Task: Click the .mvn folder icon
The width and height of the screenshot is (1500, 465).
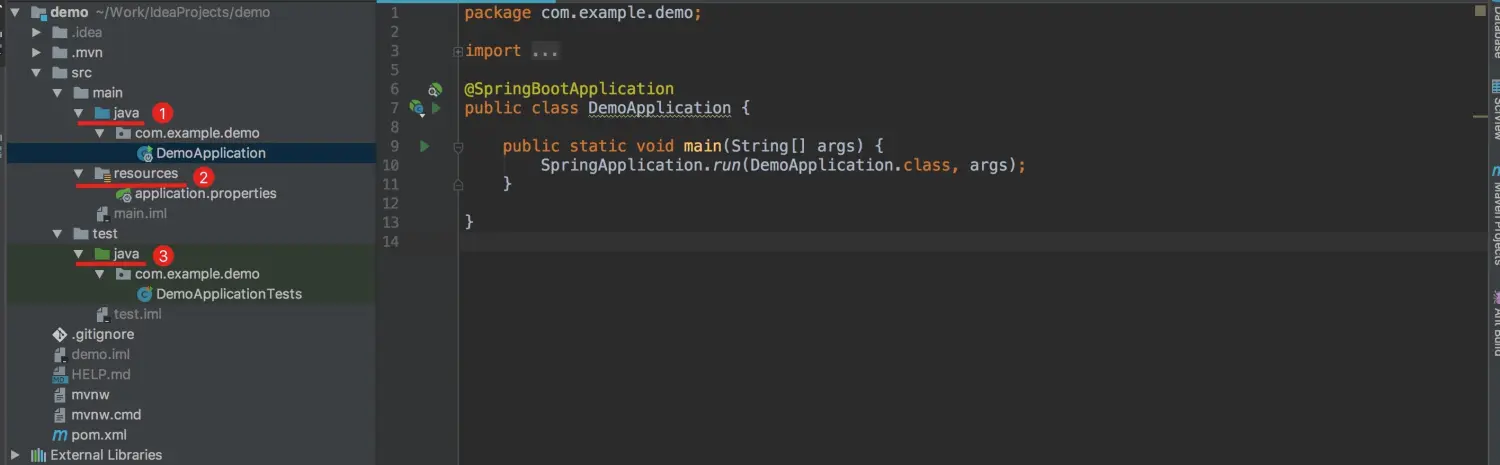Action: 60,52
